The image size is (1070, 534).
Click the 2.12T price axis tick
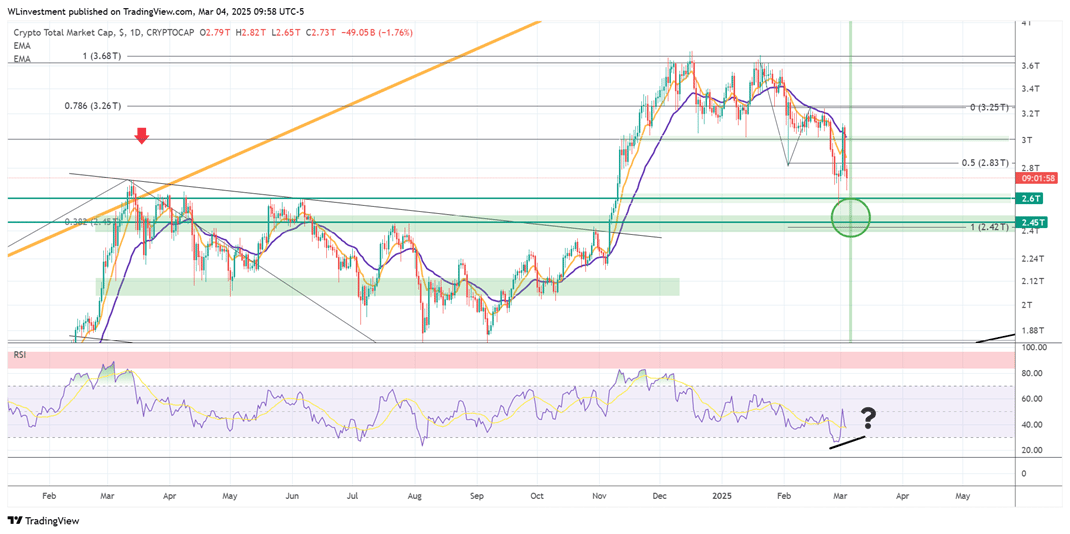[1032, 281]
